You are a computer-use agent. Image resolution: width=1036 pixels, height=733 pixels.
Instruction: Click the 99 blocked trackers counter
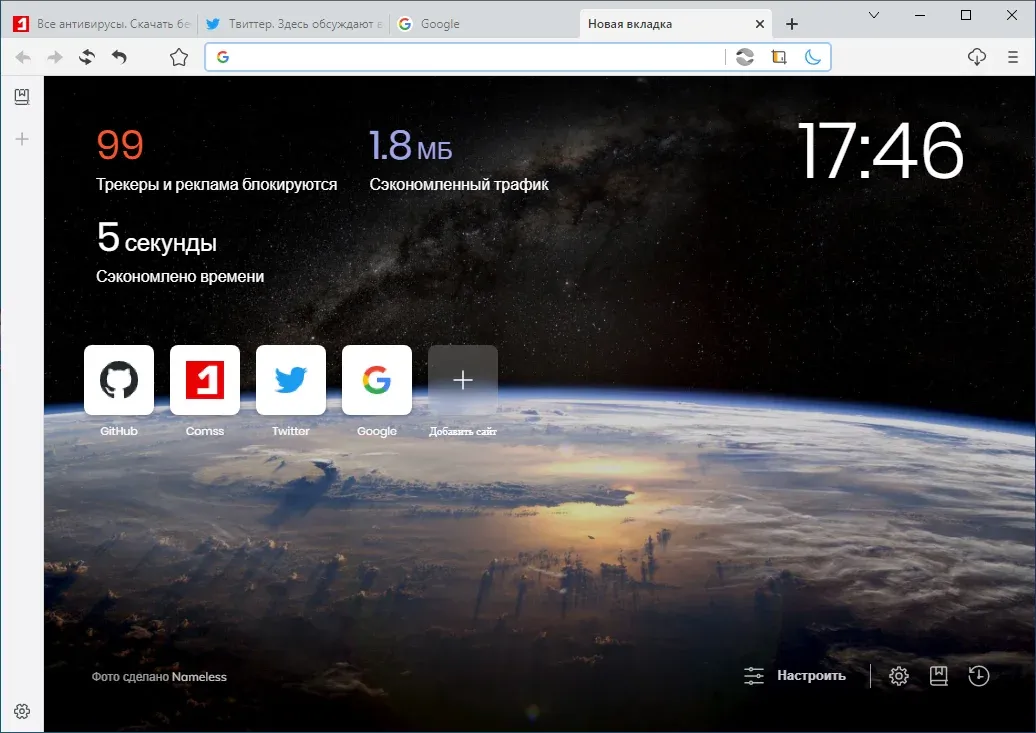[120, 145]
